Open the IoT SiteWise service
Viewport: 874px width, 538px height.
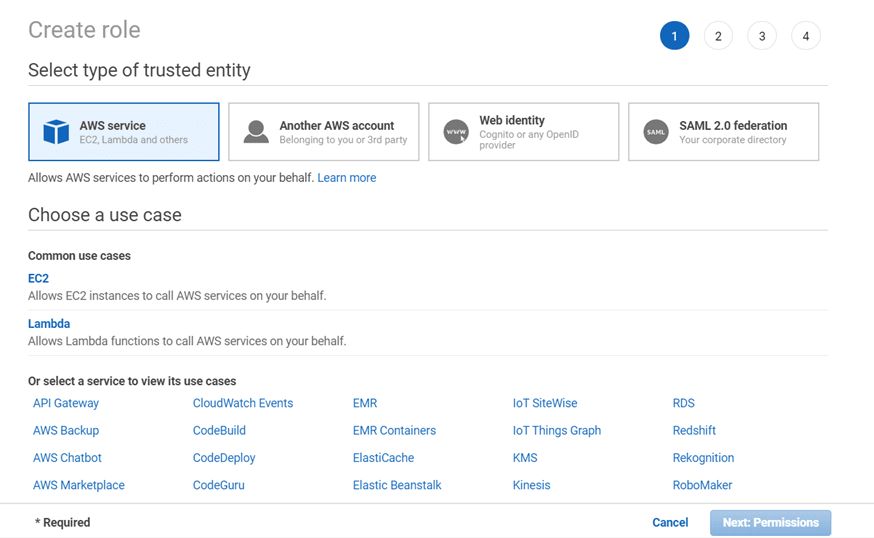(x=545, y=403)
